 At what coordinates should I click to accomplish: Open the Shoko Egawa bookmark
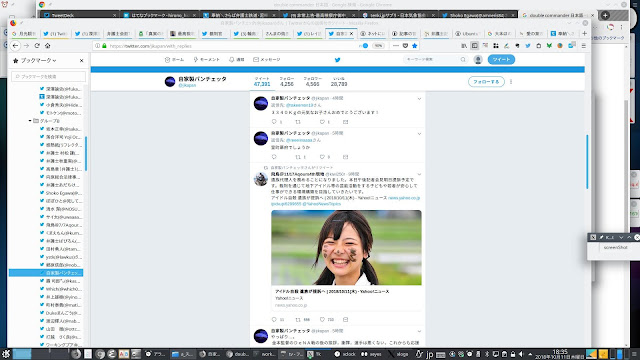[61, 193]
